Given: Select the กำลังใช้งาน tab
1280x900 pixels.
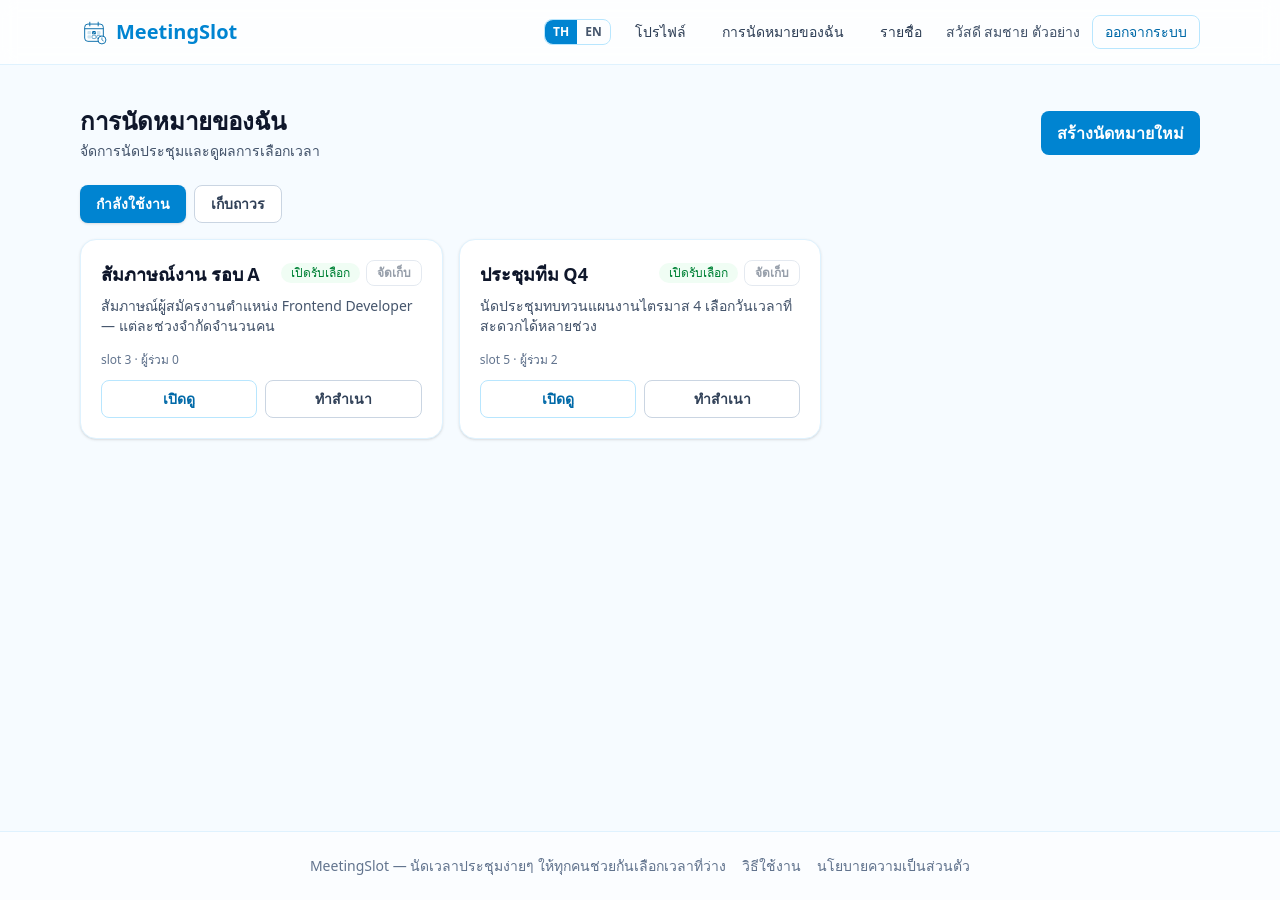Looking at the screenshot, I should click(133, 204).
